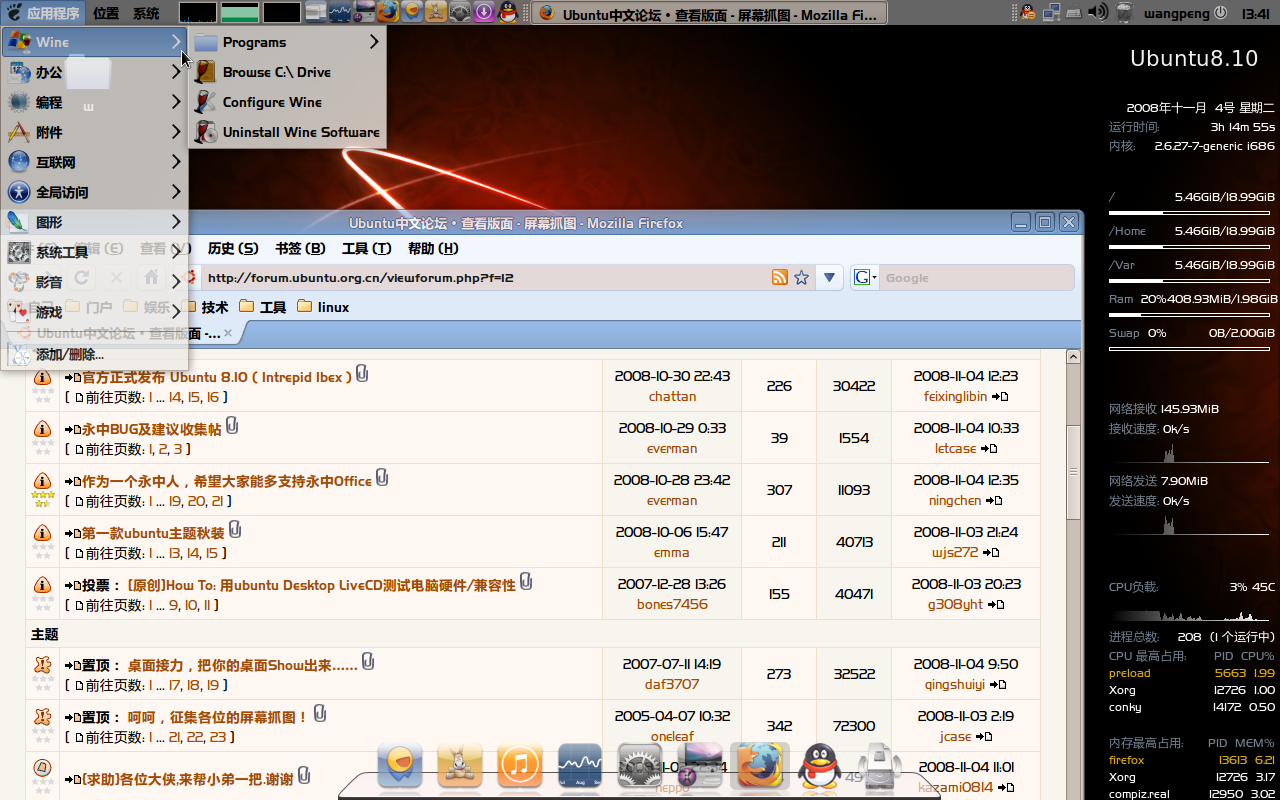This screenshot has height=800, width=1280.
Task: Choose 添加/删除... in applications menu
Action: point(94,354)
